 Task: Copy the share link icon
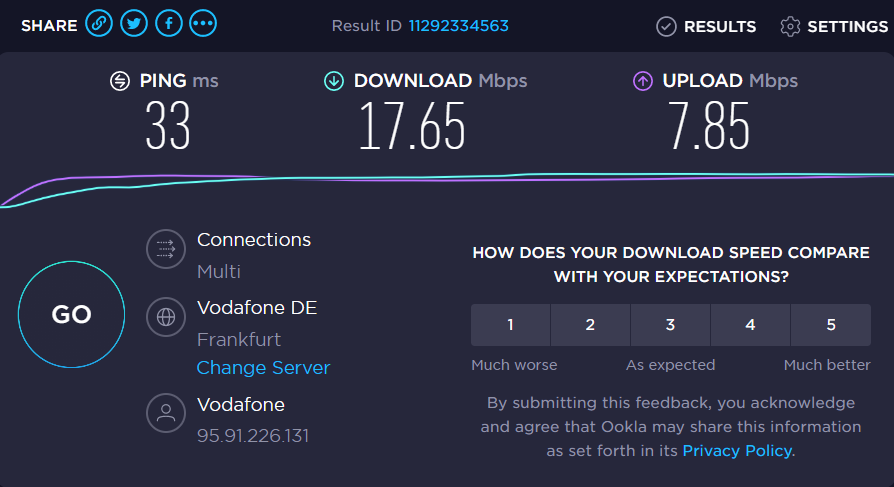99,24
